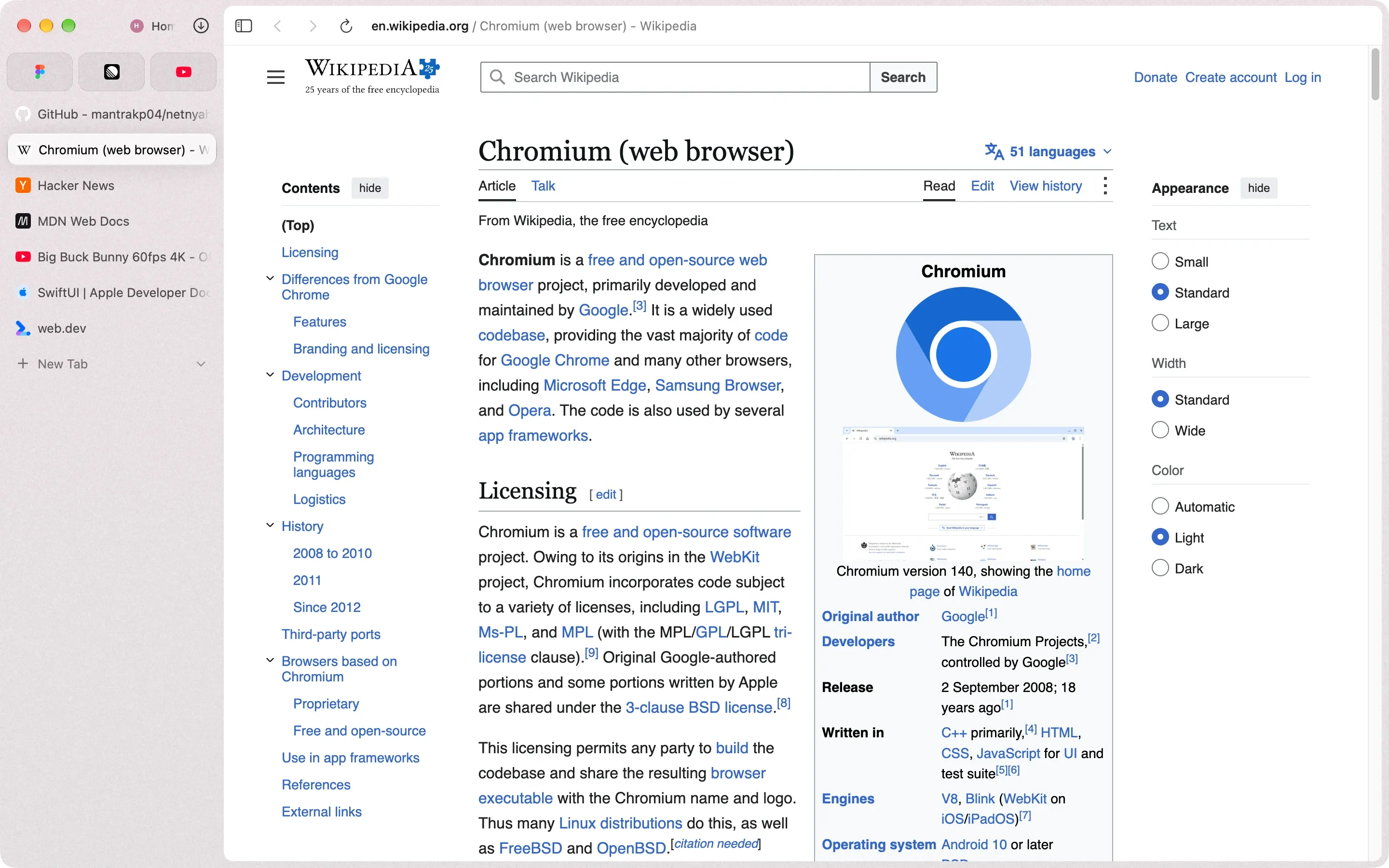Viewport: 1389px width, 868px height.
Task: Edit the Licensing section
Action: click(x=606, y=494)
